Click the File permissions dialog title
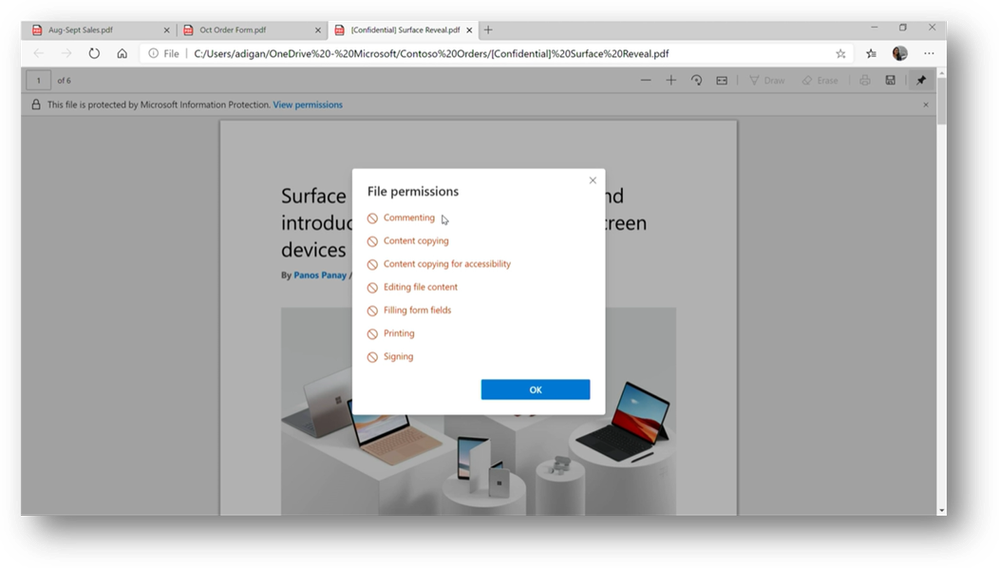 pos(413,191)
